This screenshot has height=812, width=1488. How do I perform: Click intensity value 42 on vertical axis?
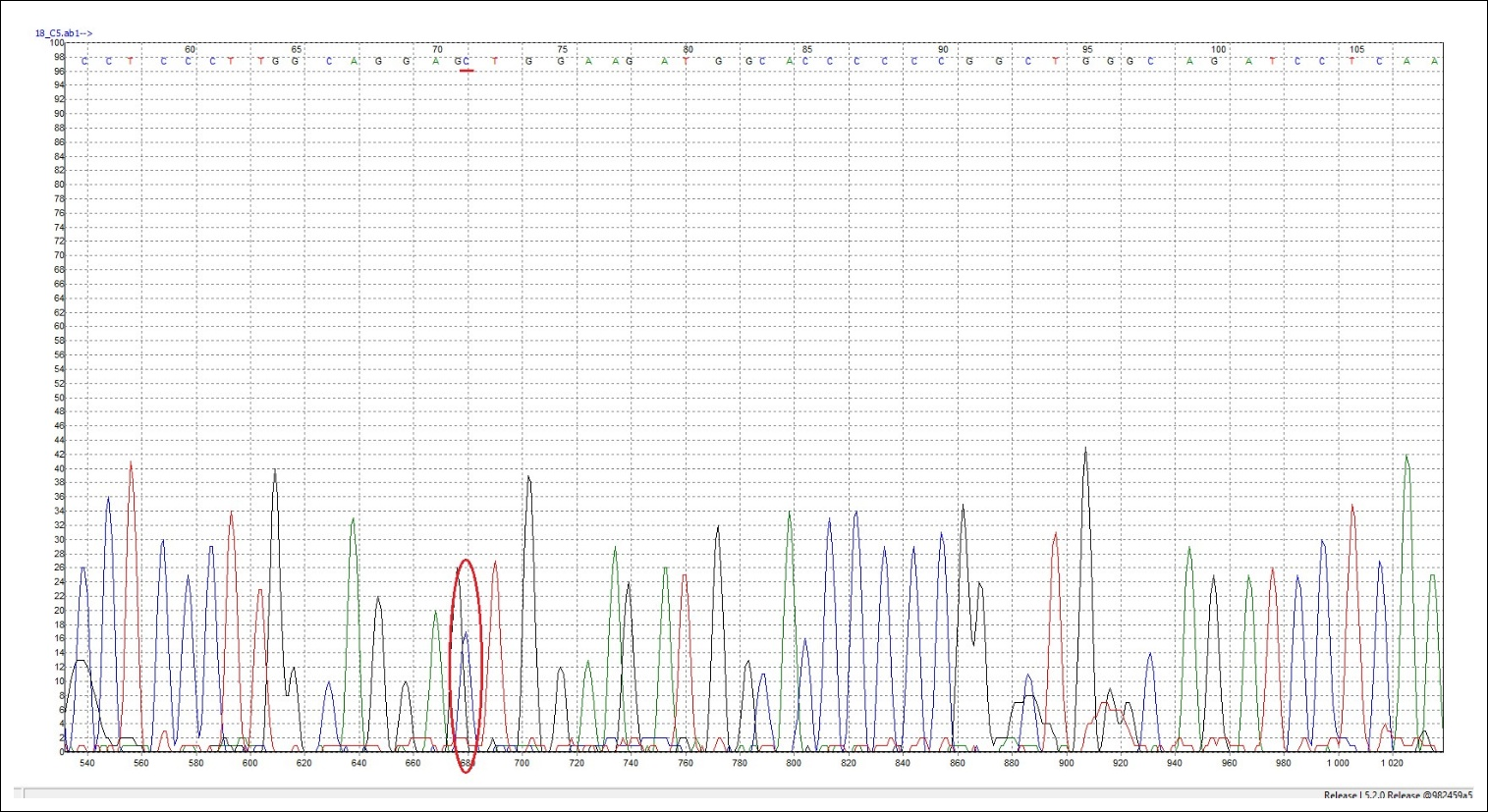click(x=58, y=455)
